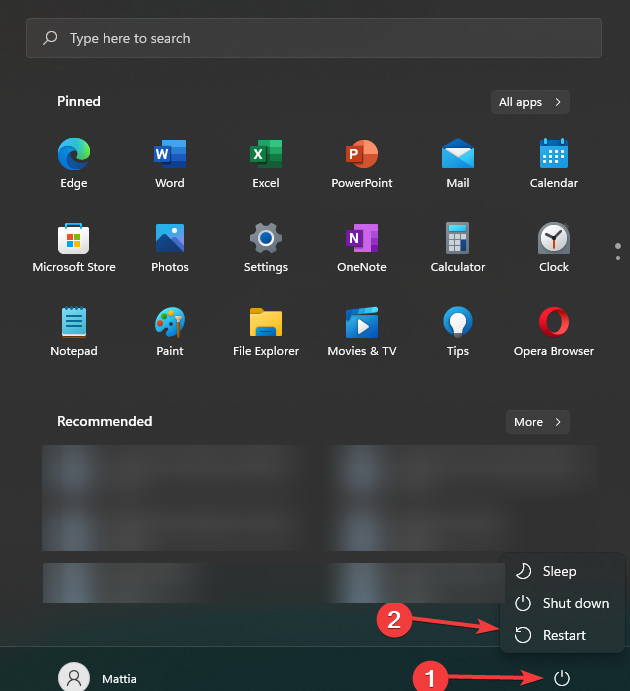The width and height of the screenshot is (630, 691).
Task: Open Microsoft Store
Action: 74,247
